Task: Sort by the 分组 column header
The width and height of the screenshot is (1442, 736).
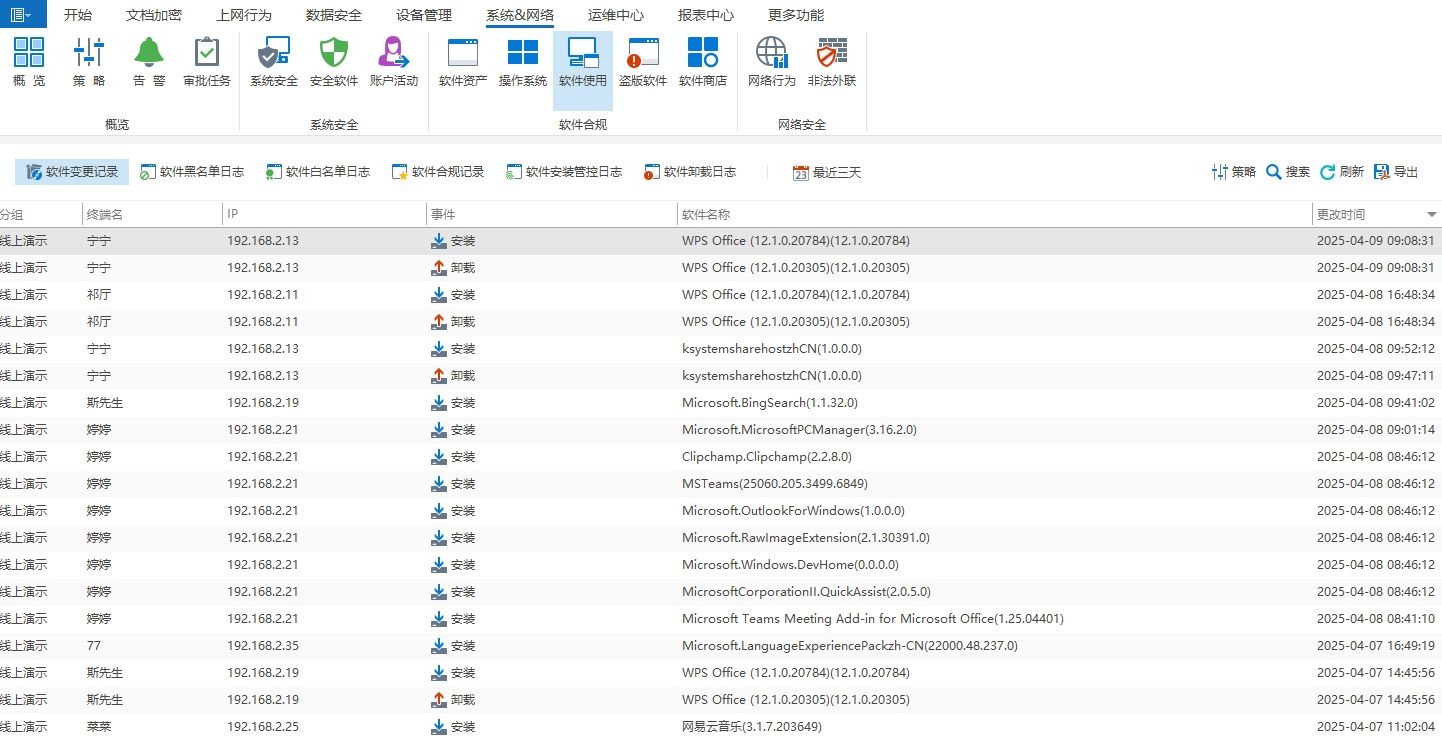Action: tap(40, 214)
